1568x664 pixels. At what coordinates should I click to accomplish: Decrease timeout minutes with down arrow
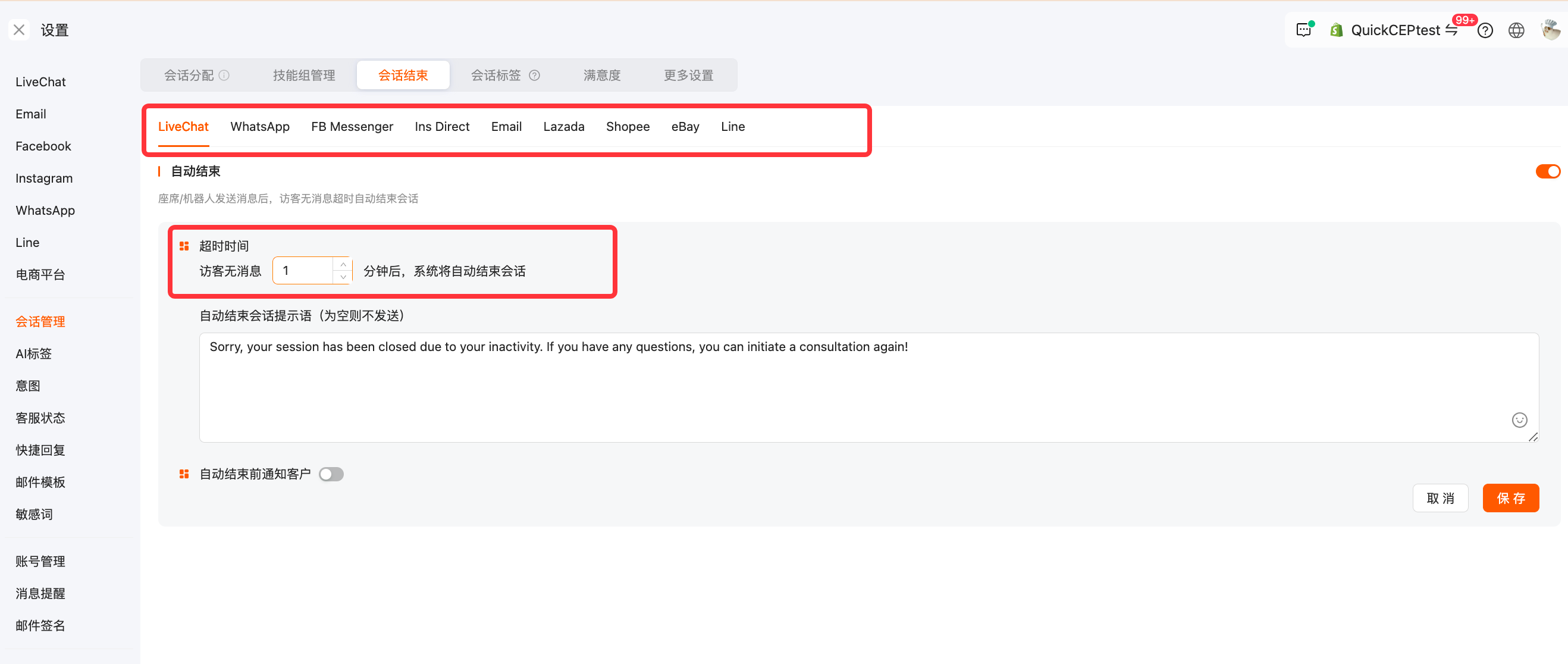(343, 277)
